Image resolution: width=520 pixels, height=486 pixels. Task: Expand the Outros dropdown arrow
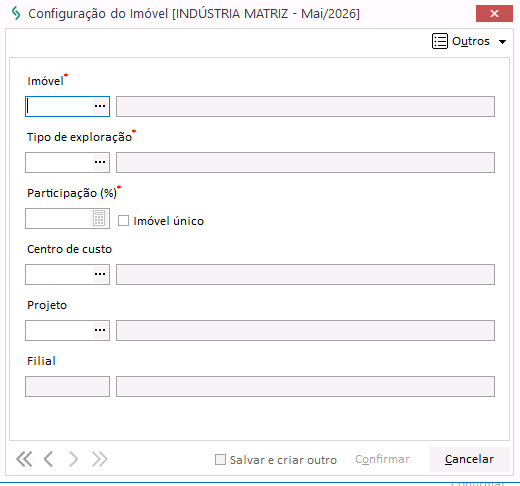tap(502, 42)
